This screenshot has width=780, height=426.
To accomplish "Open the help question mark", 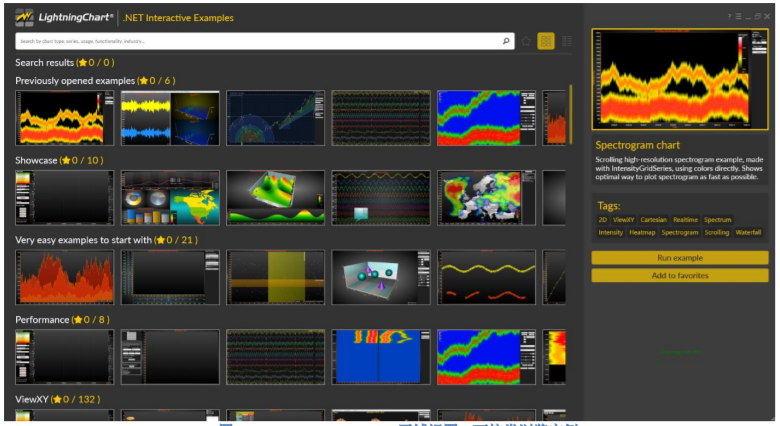I will (729, 16).
